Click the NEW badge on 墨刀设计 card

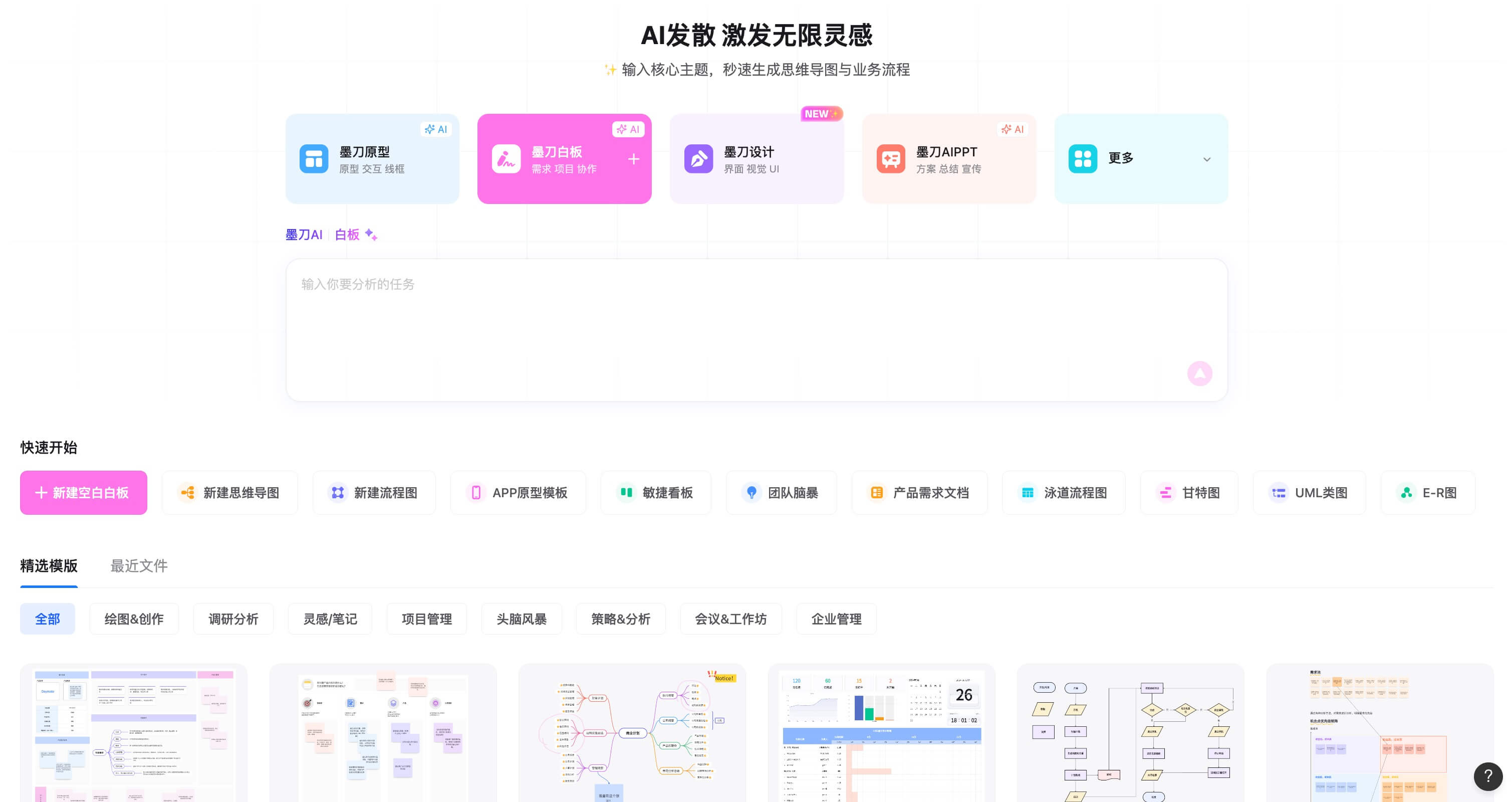(821, 114)
